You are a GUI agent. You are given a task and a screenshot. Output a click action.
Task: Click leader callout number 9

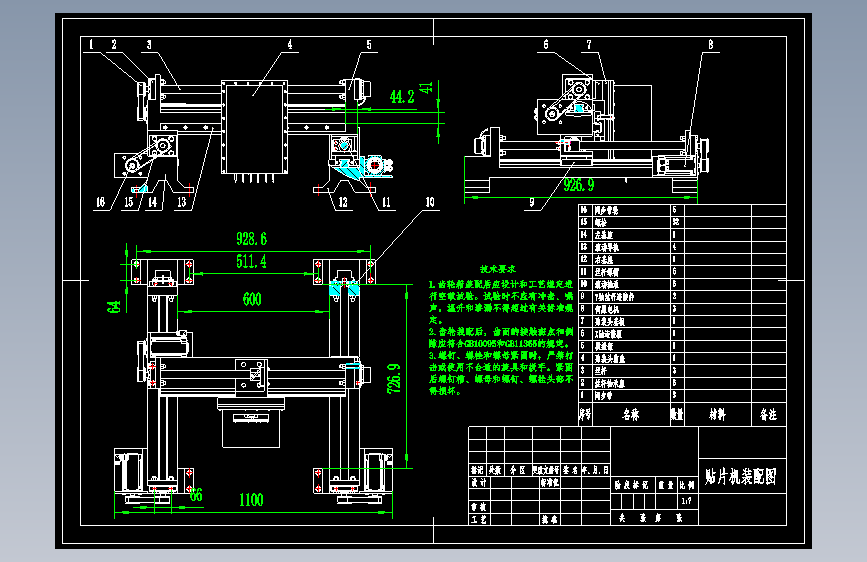click(x=531, y=202)
